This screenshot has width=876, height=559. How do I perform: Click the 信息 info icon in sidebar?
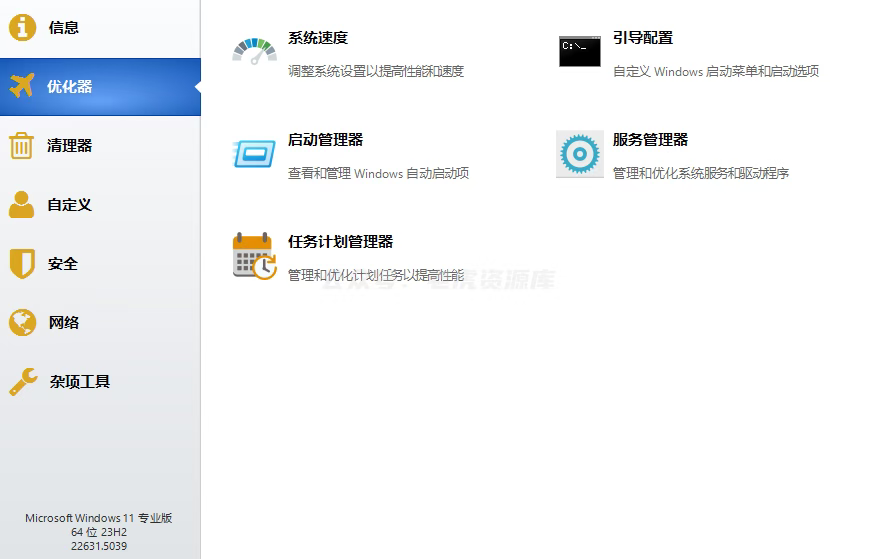[22, 28]
